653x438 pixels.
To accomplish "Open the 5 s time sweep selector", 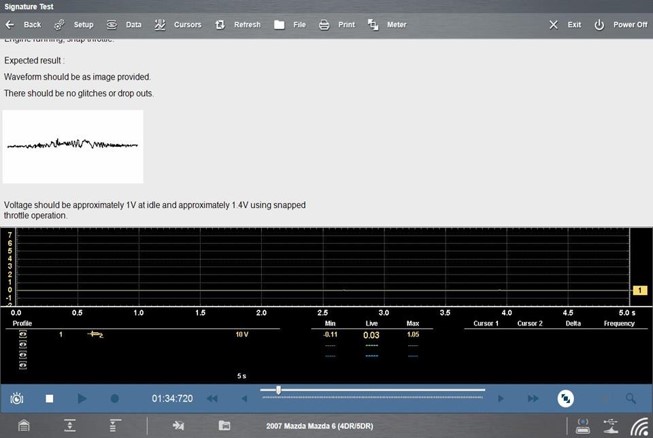I will coord(241,376).
